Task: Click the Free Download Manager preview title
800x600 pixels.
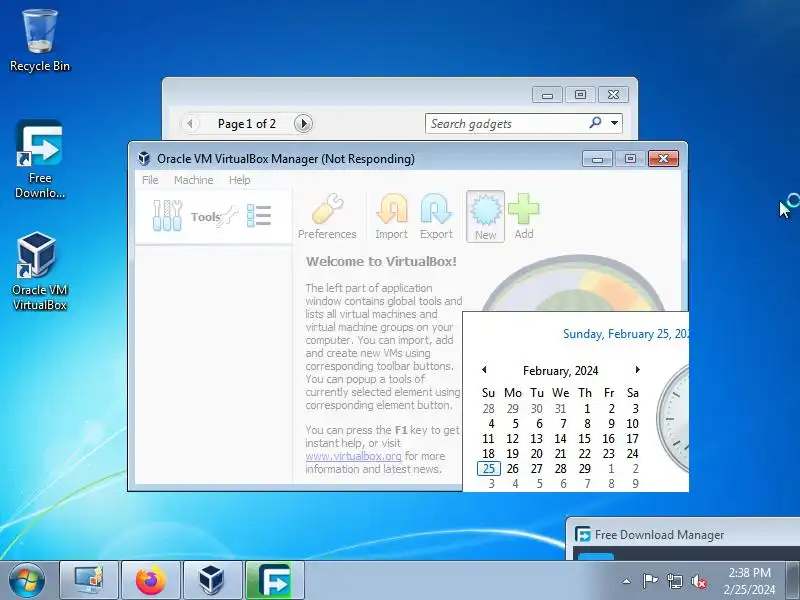Action: pyautogui.click(x=659, y=535)
